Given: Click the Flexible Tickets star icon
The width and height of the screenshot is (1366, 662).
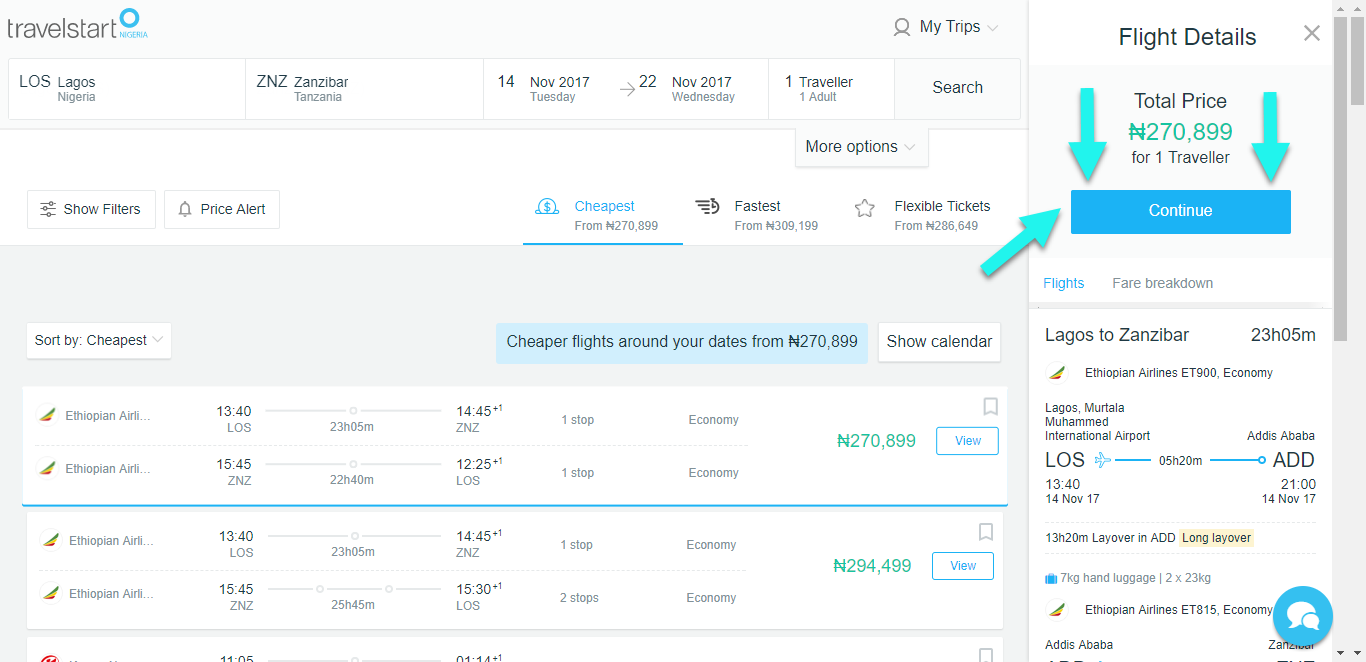Looking at the screenshot, I should (865, 208).
